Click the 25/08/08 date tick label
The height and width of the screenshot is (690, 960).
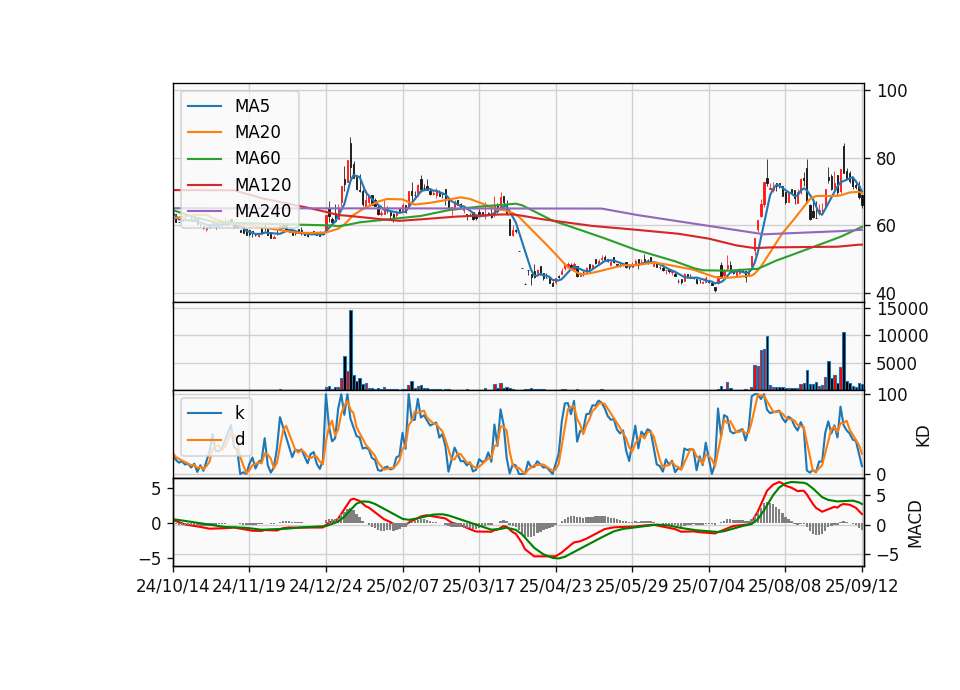[785, 586]
